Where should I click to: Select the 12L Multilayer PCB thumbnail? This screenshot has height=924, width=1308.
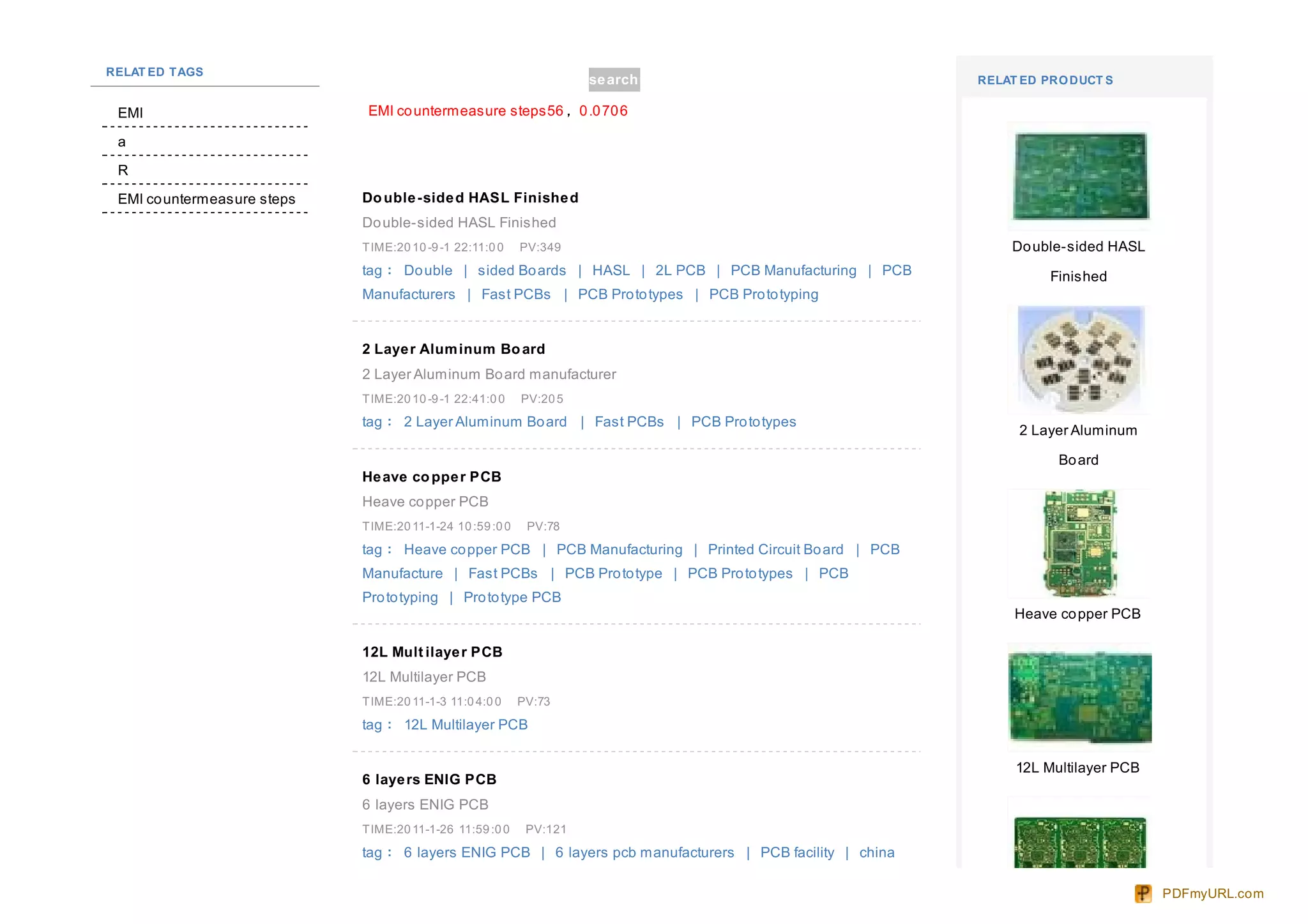tap(1080, 697)
